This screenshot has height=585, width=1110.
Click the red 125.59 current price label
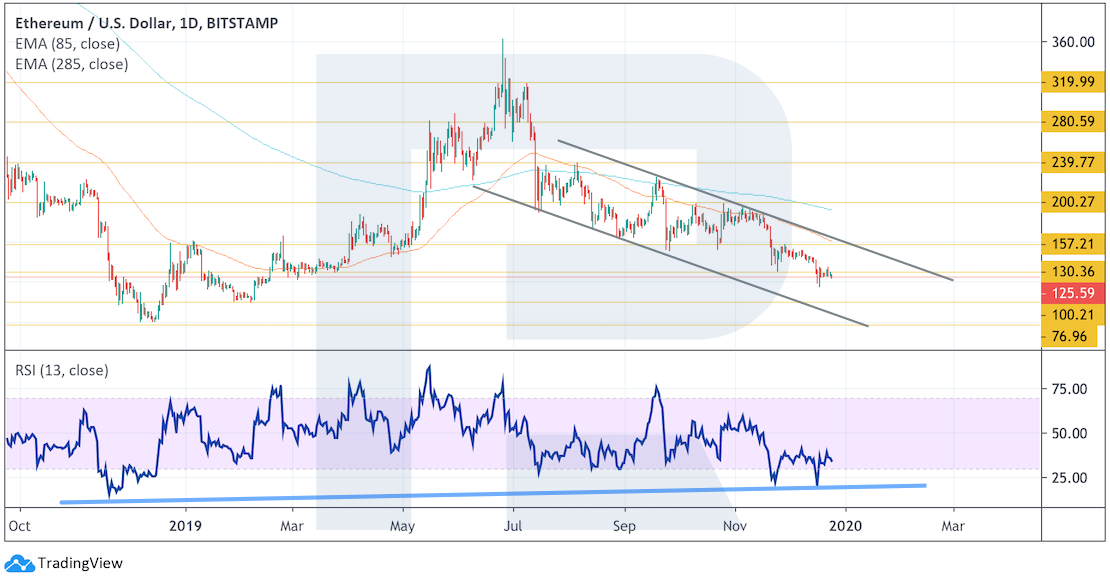[1073, 293]
